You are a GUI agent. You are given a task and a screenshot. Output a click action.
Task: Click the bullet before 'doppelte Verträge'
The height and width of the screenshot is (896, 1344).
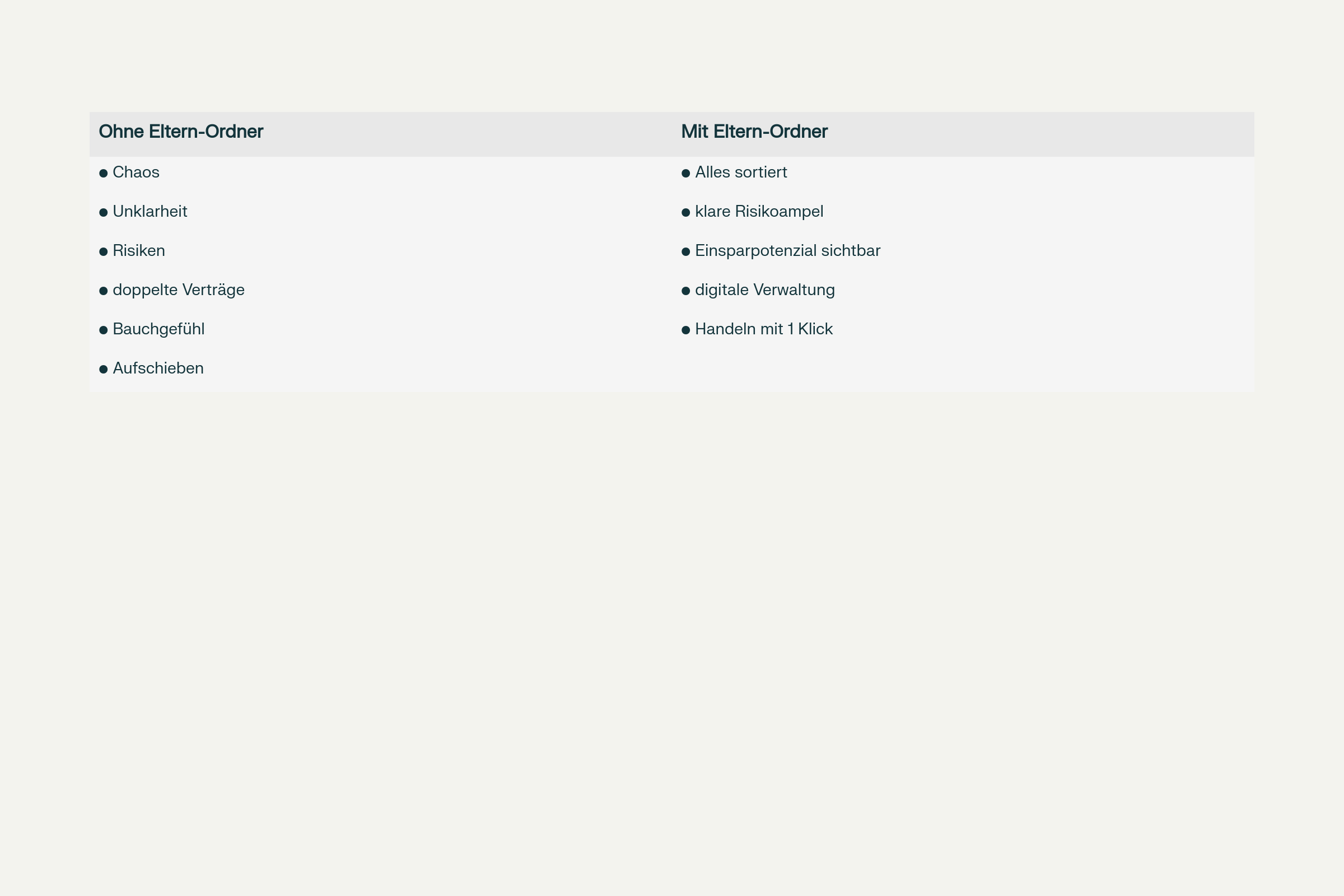pos(104,291)
